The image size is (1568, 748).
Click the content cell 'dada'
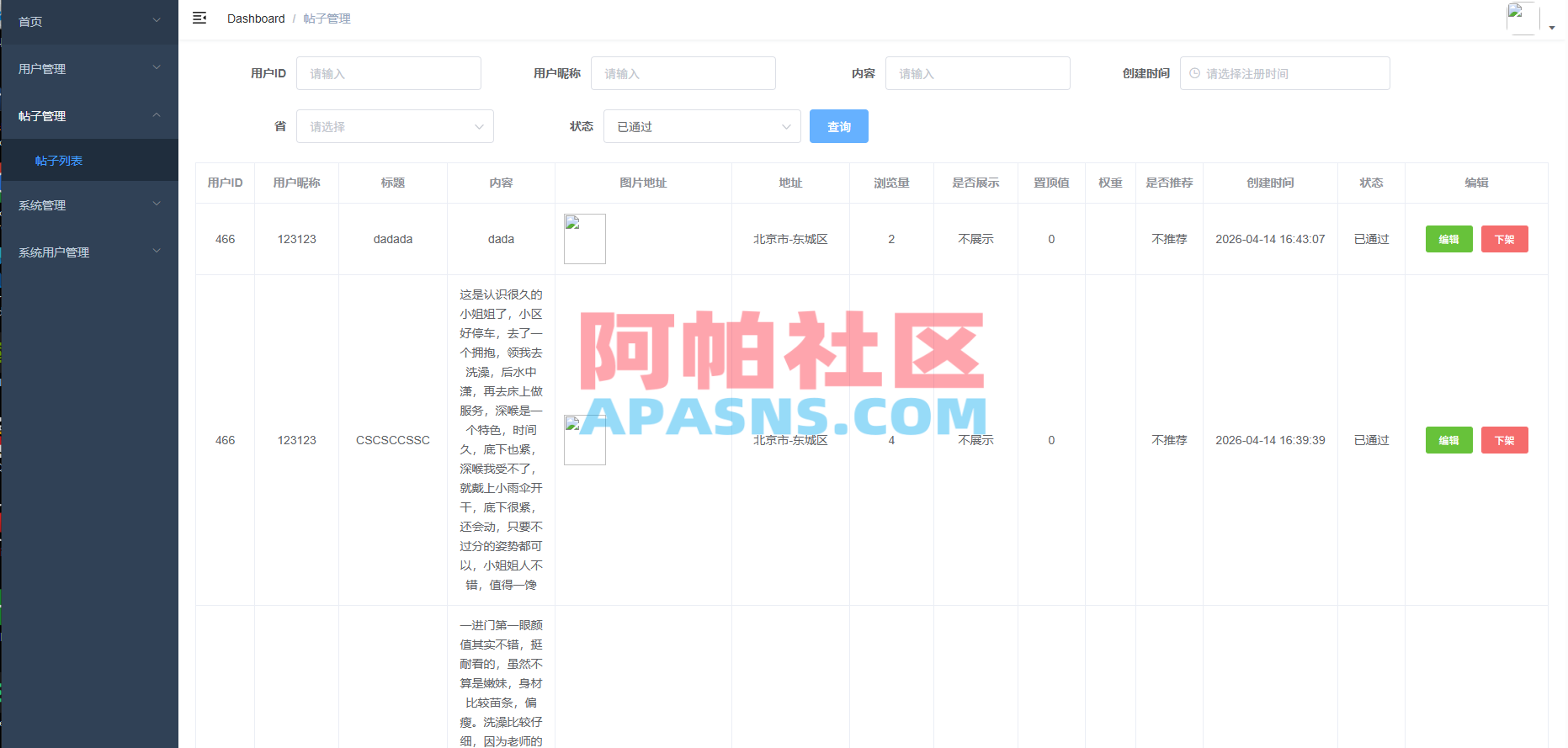[501, 239]
